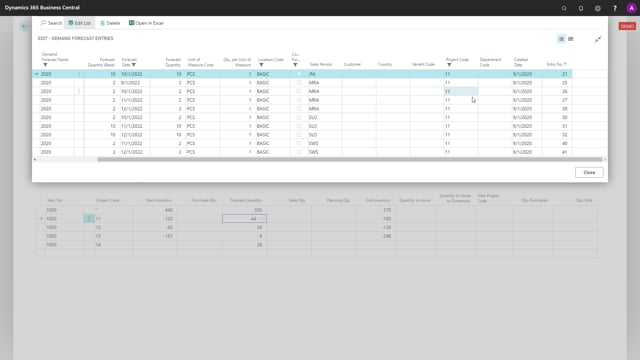
Task: Click Forecast Quantity 44 in background page
Action: 244,219
